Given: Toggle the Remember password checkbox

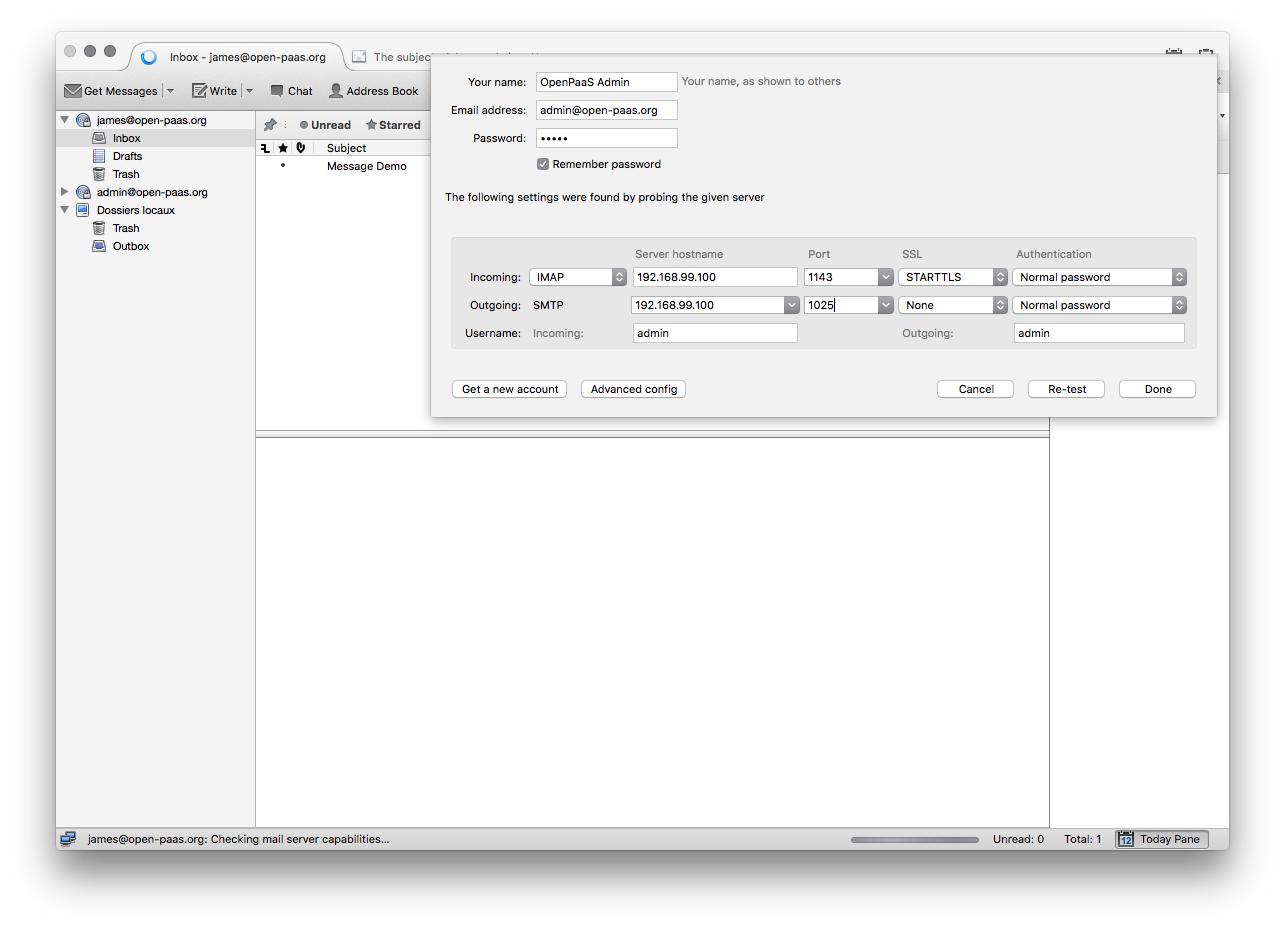Looking at the screenshot, I should (543, 164).
